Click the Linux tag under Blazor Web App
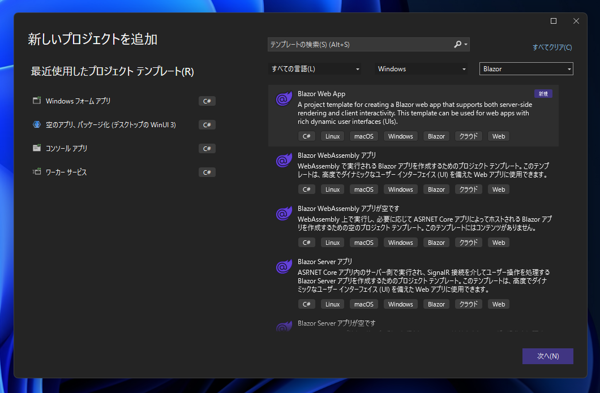Image resolution: width=600 pixels, height=393 pixels. pyautogui.click(x=333, y=136)
